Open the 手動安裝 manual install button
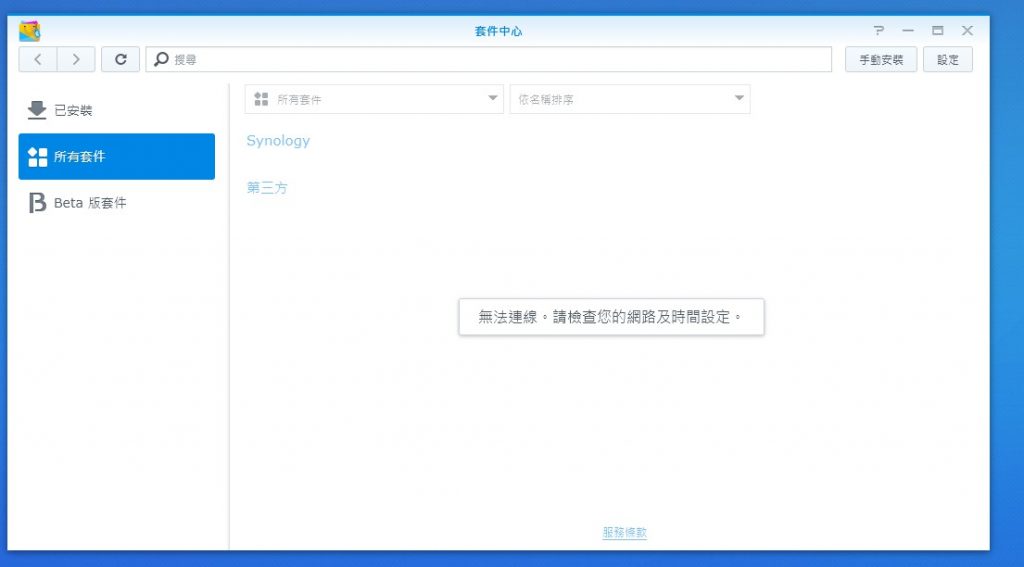Screen dimensions: 1024x567 881,59
